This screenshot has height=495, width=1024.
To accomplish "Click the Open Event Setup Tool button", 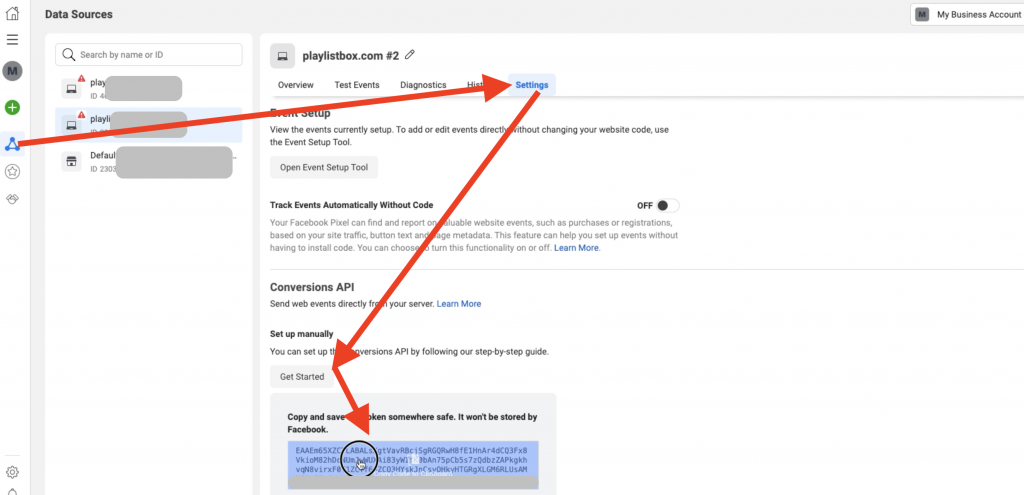I will pos(324,167).
